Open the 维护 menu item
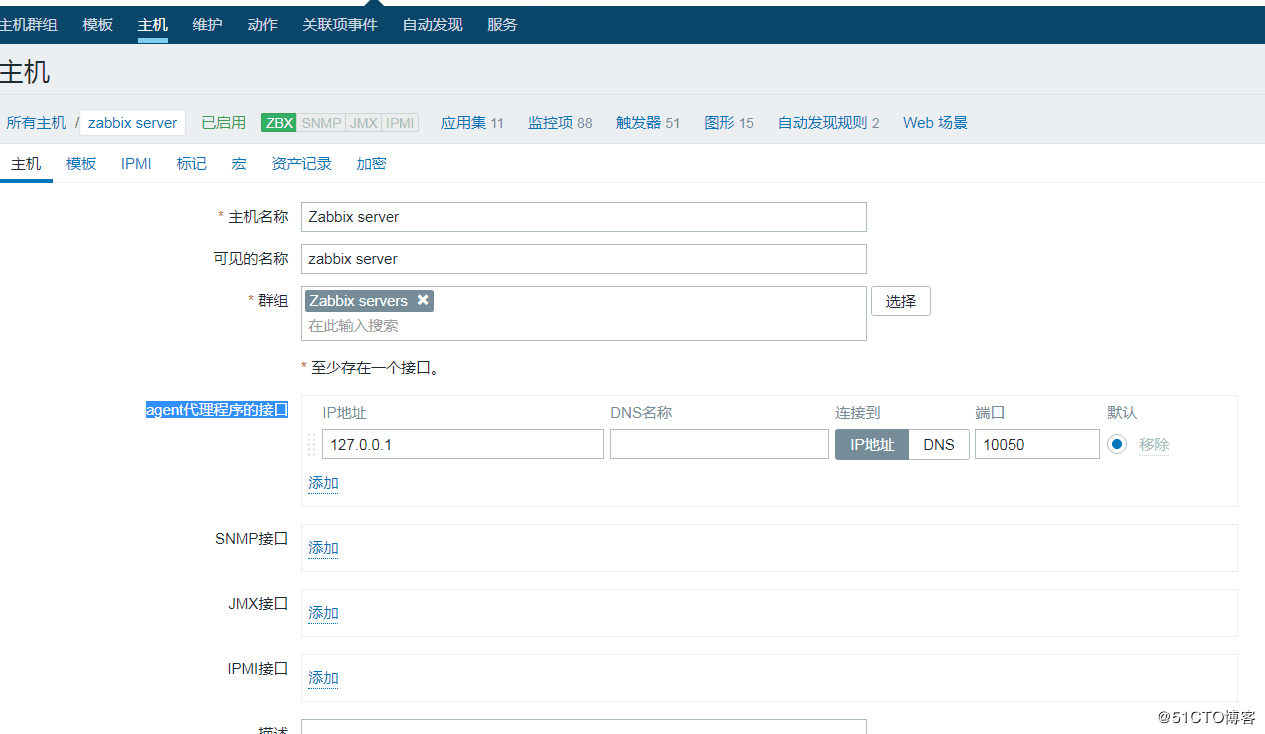Viewport: 1265px width, 734px height. (207, 24)
